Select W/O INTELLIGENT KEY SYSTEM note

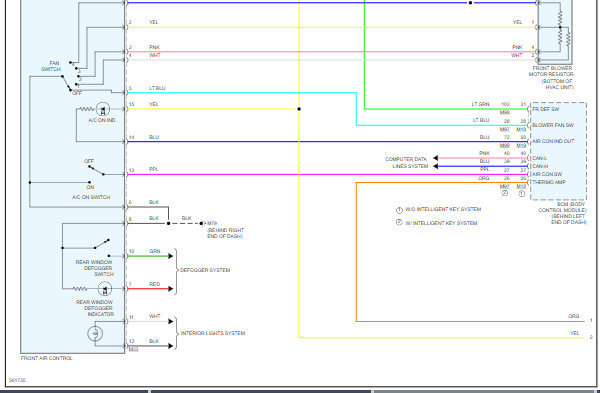pyautogui.click(x=443, y=209)
